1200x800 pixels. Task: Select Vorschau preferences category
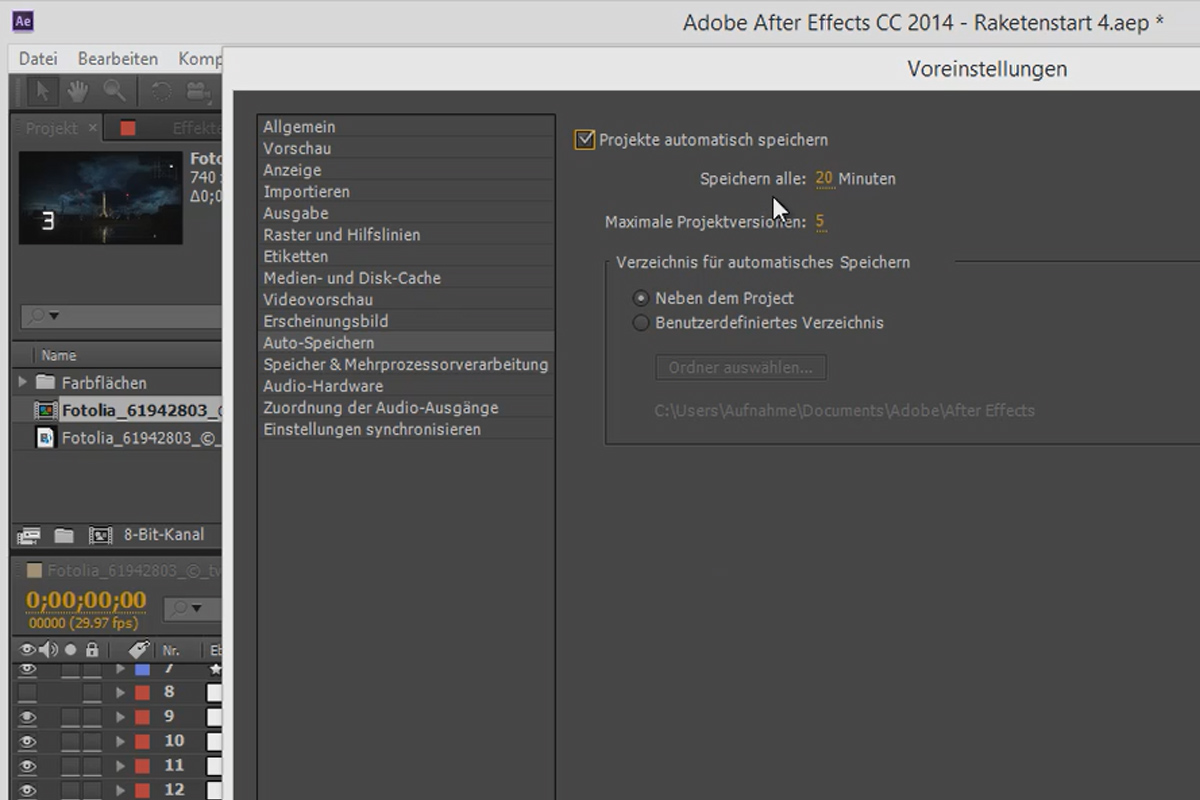point(405,148)
